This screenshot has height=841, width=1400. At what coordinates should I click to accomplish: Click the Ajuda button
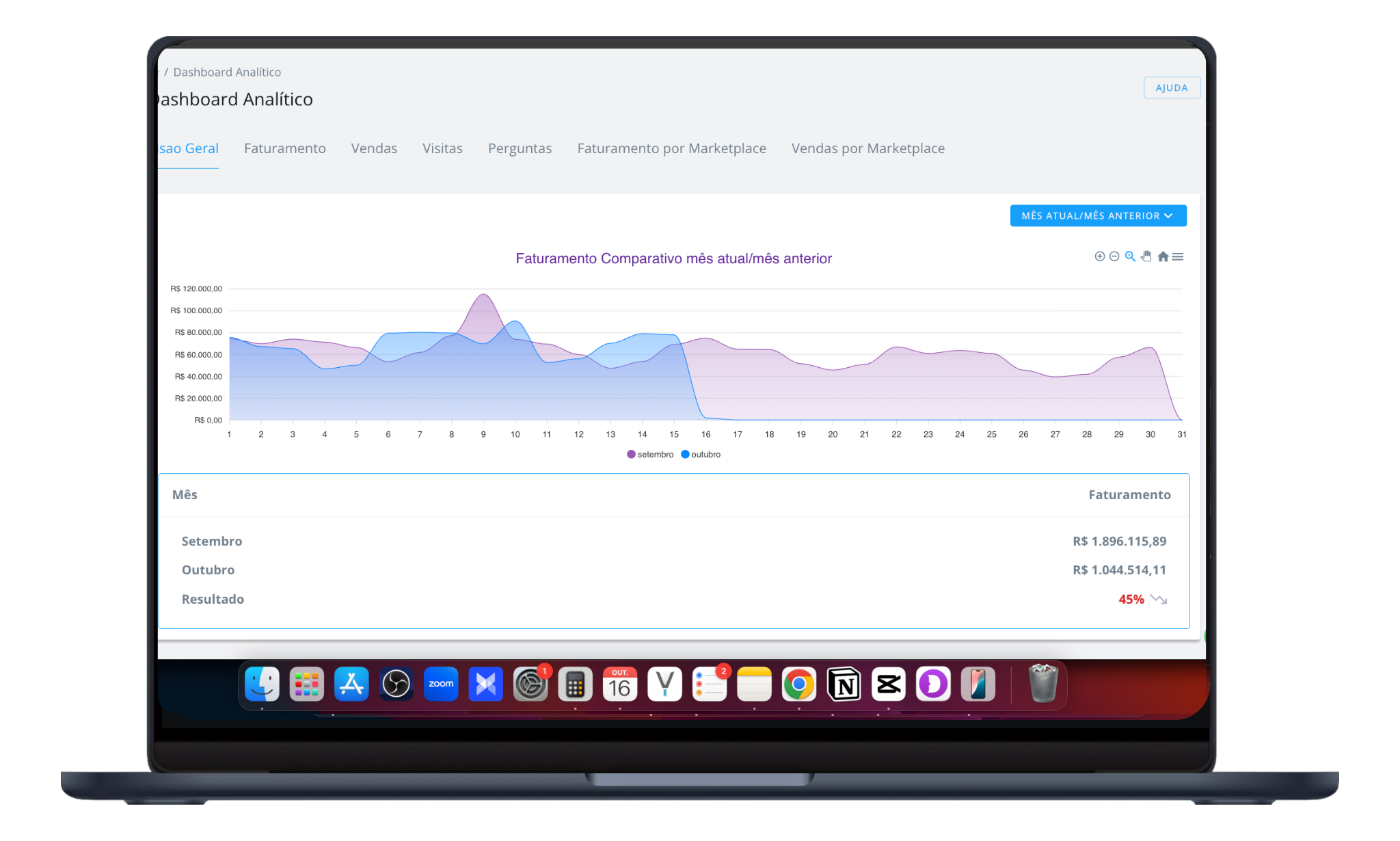[1172, 88]
